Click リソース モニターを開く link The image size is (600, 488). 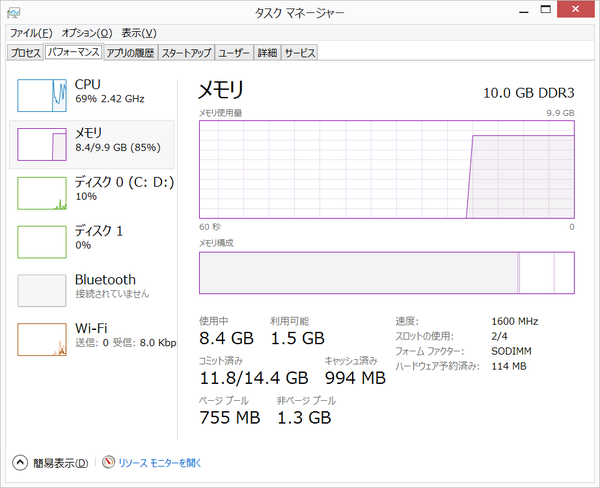click(x=160, y=463)
